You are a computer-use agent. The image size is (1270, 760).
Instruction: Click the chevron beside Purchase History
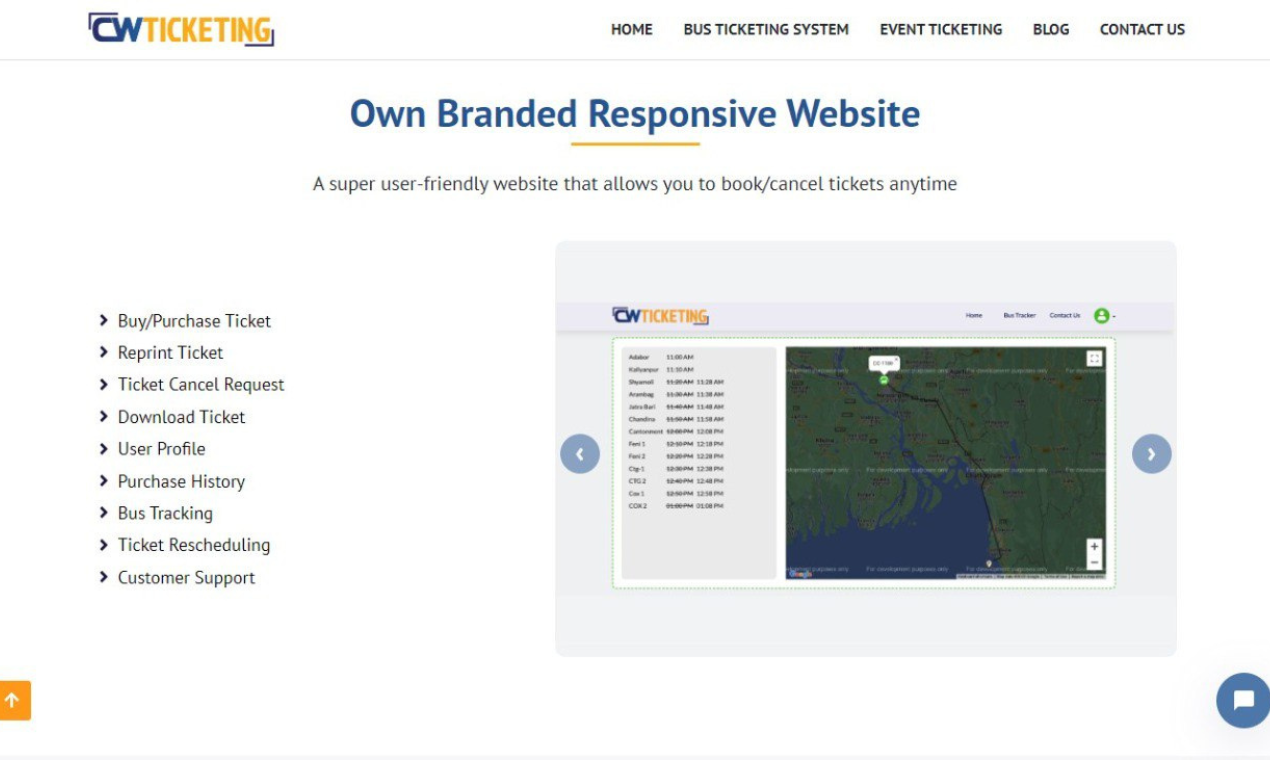click(103, 481)
